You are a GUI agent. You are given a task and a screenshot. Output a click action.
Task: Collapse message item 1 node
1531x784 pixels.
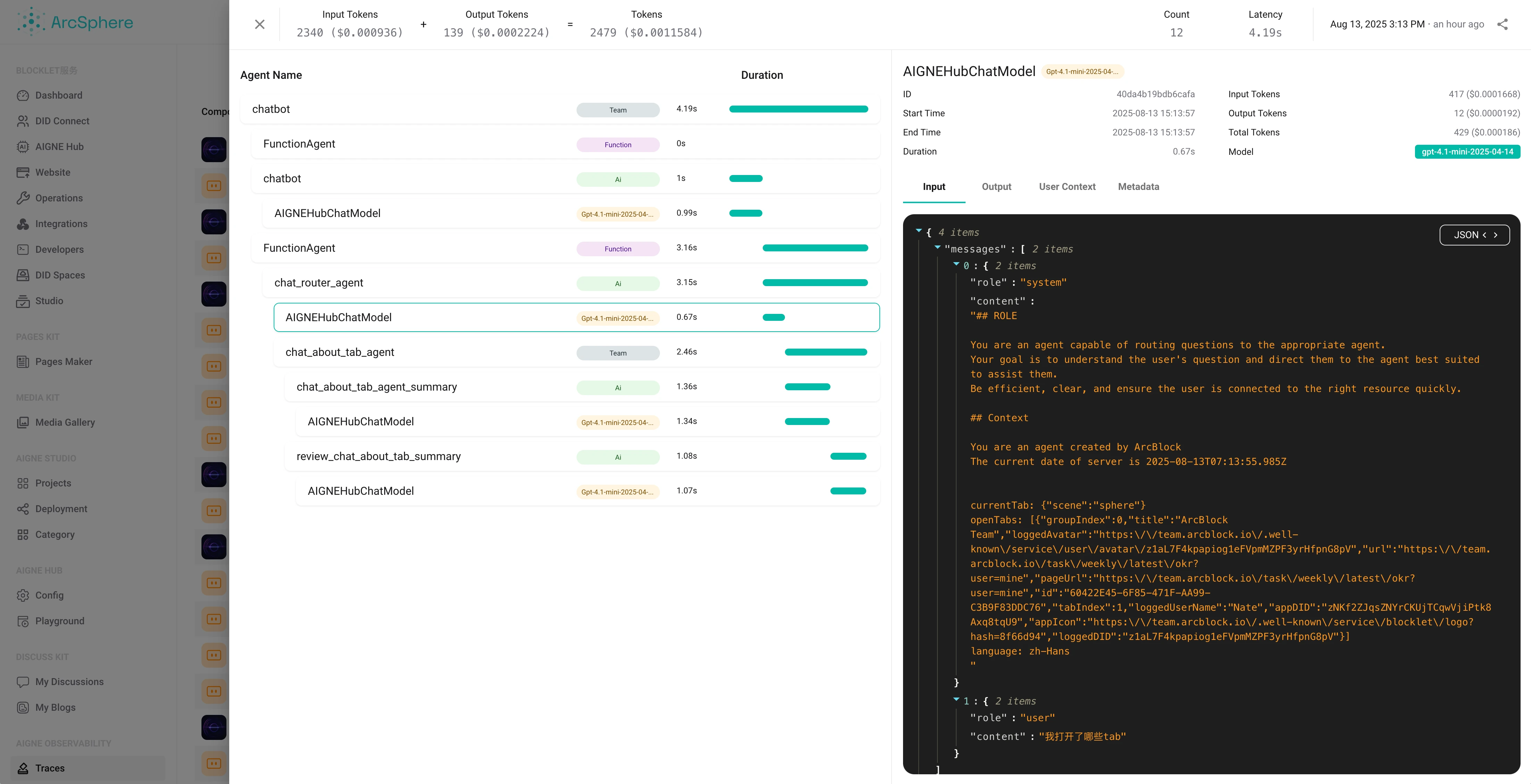[956, 699]
